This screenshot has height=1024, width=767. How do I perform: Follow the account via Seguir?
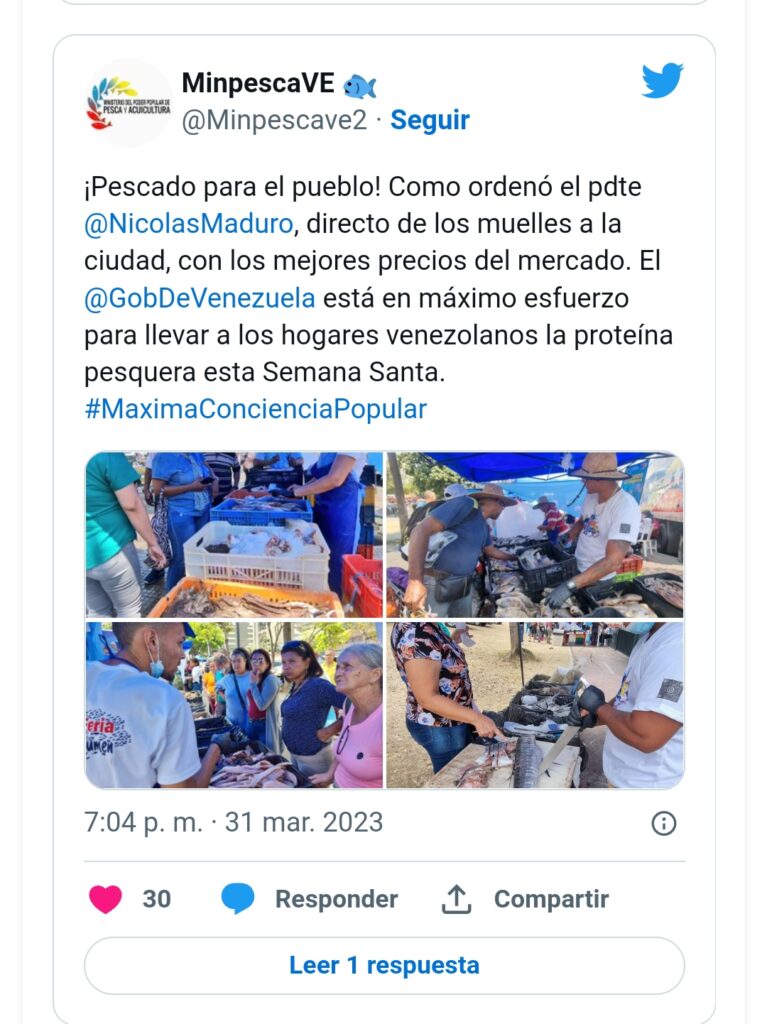(430, 120)
